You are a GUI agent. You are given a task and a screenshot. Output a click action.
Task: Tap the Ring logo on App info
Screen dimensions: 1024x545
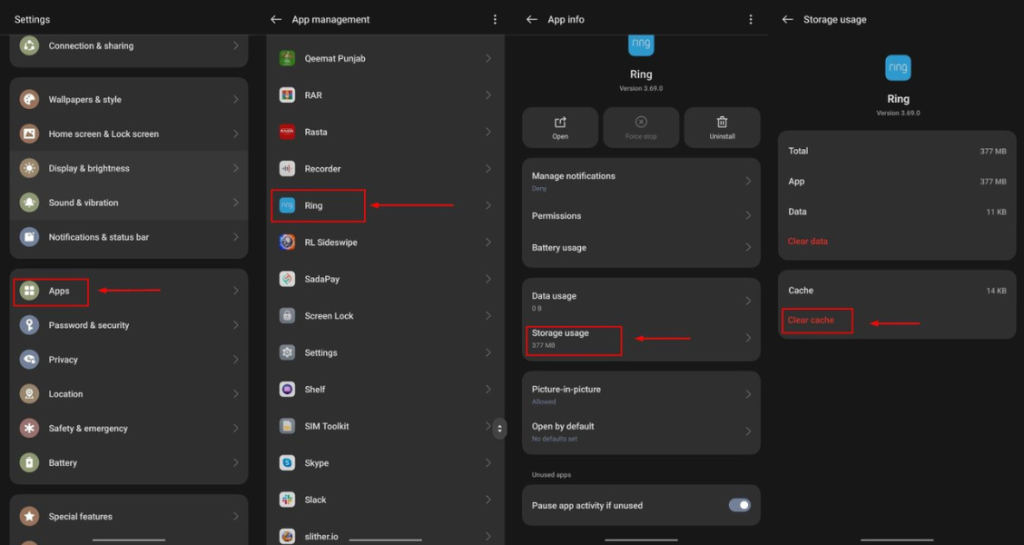point(641,44)
